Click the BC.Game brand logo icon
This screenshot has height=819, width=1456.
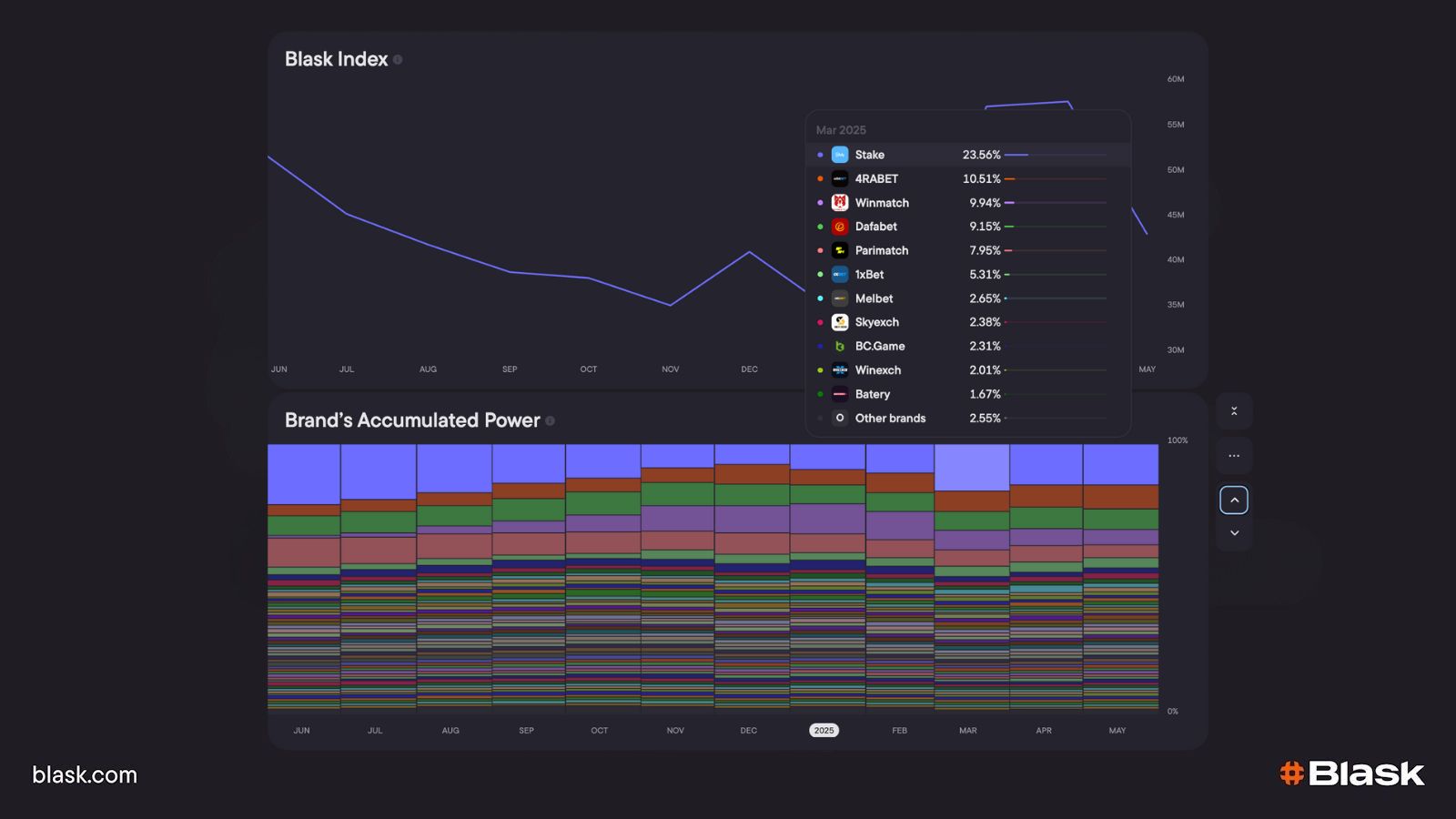click(x=840, y=346)
